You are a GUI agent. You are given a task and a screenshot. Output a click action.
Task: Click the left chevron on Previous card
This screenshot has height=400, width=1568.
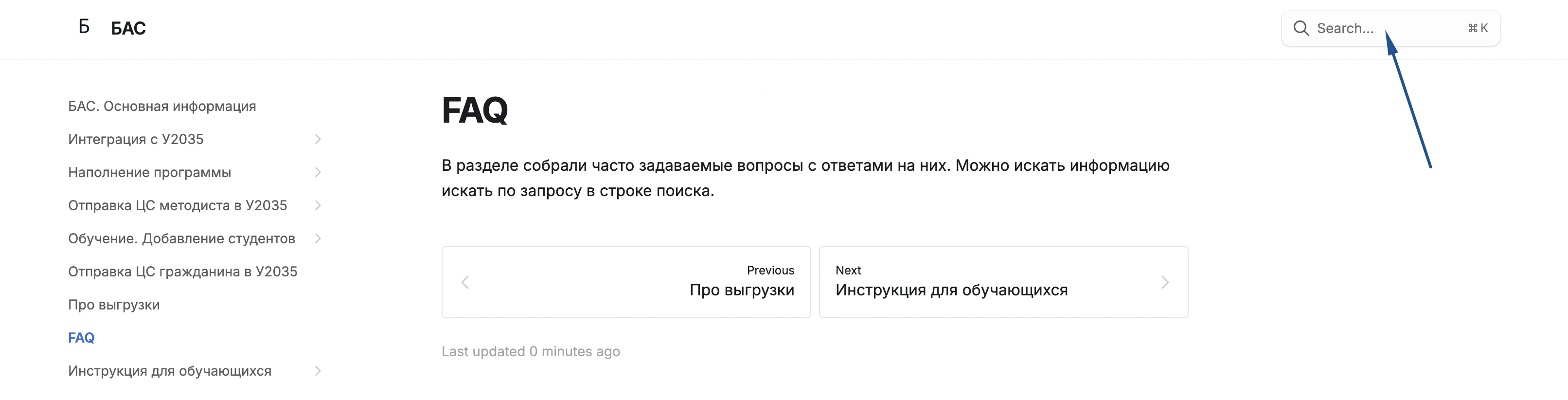pos(465,283)
